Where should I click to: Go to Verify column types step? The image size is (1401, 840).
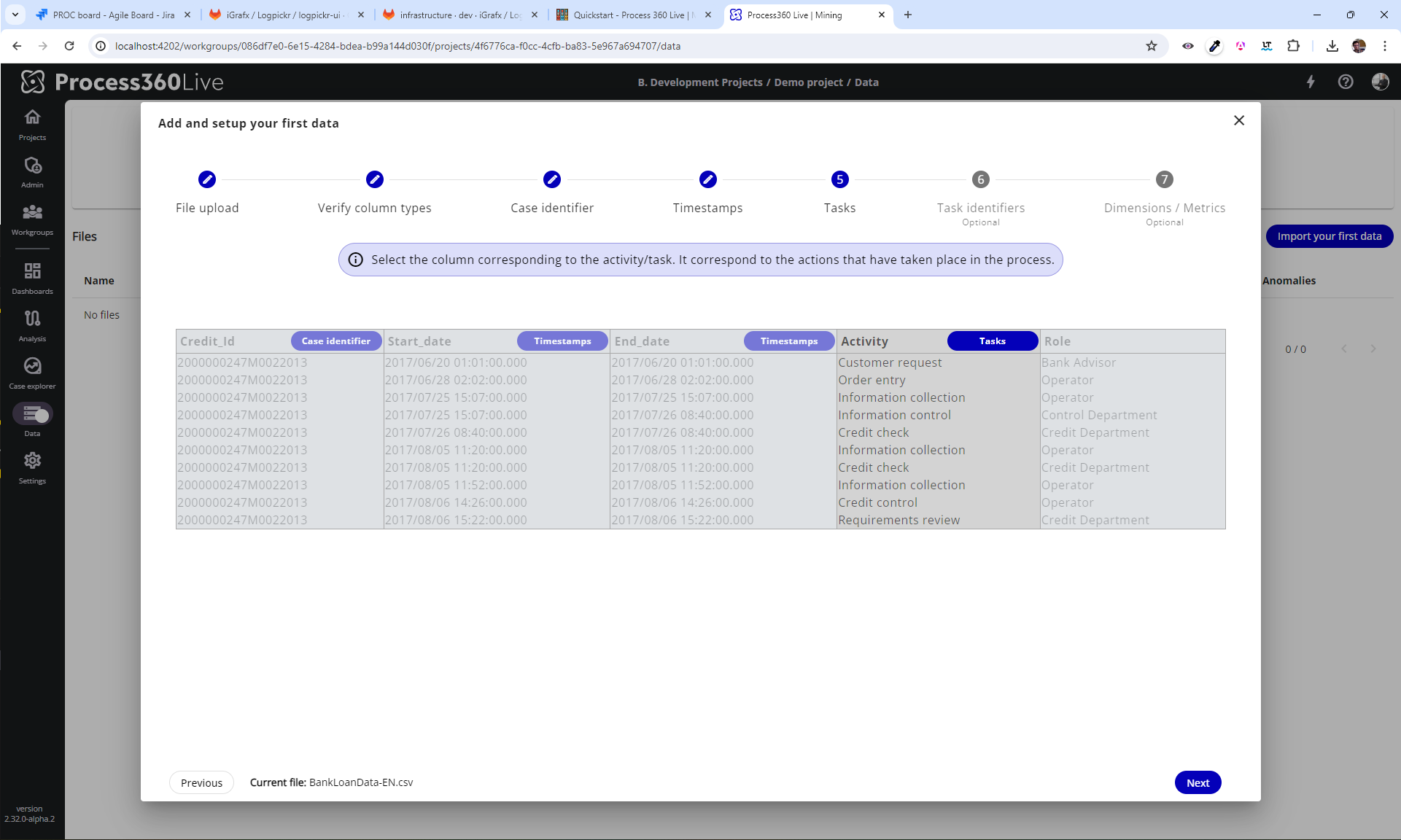(x=375, y=193)
